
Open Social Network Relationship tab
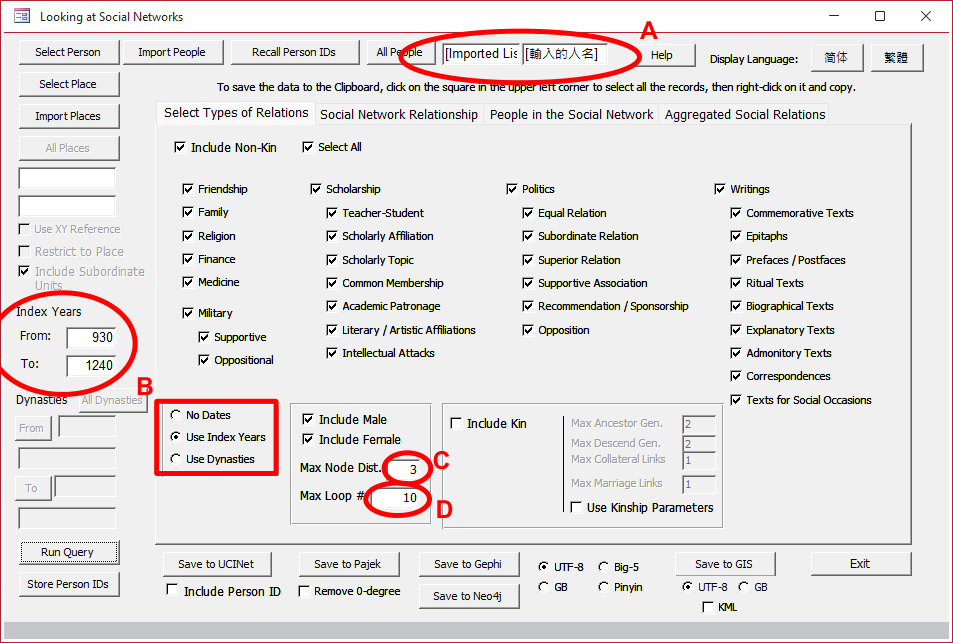click(399, 114)
